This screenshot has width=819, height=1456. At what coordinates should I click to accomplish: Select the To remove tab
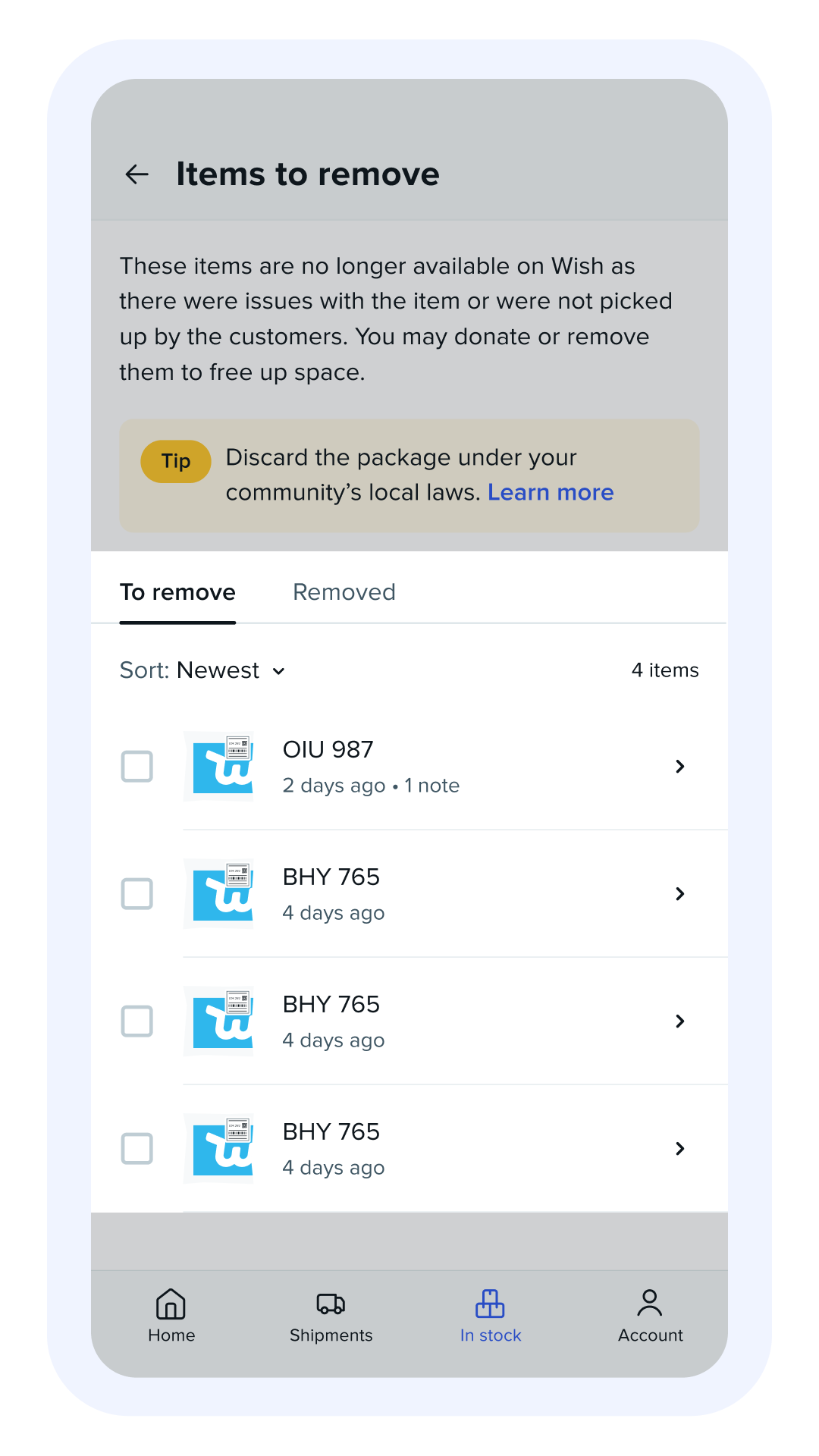coord(177,592)
